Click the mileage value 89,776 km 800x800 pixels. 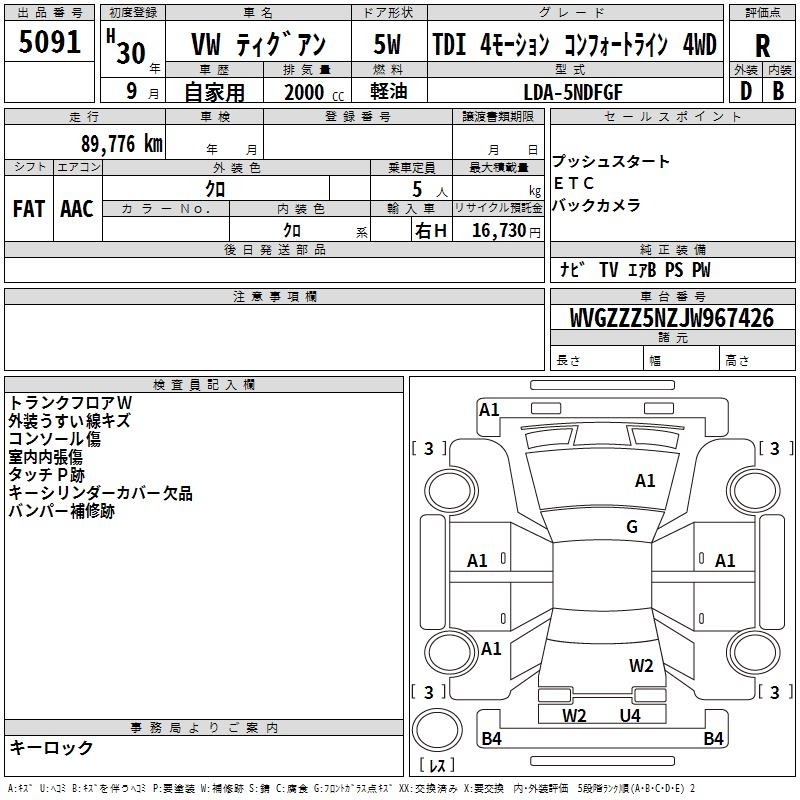(122, 144)
